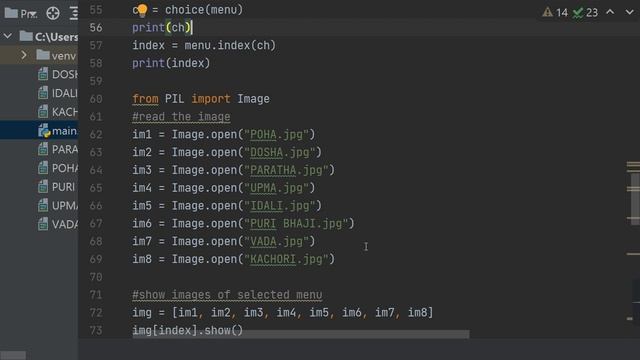Open the POHA image file in the tree
Image resolution: width=640 pixels, height=360 pixels.
pyautogui.click(x=64, y=168)
